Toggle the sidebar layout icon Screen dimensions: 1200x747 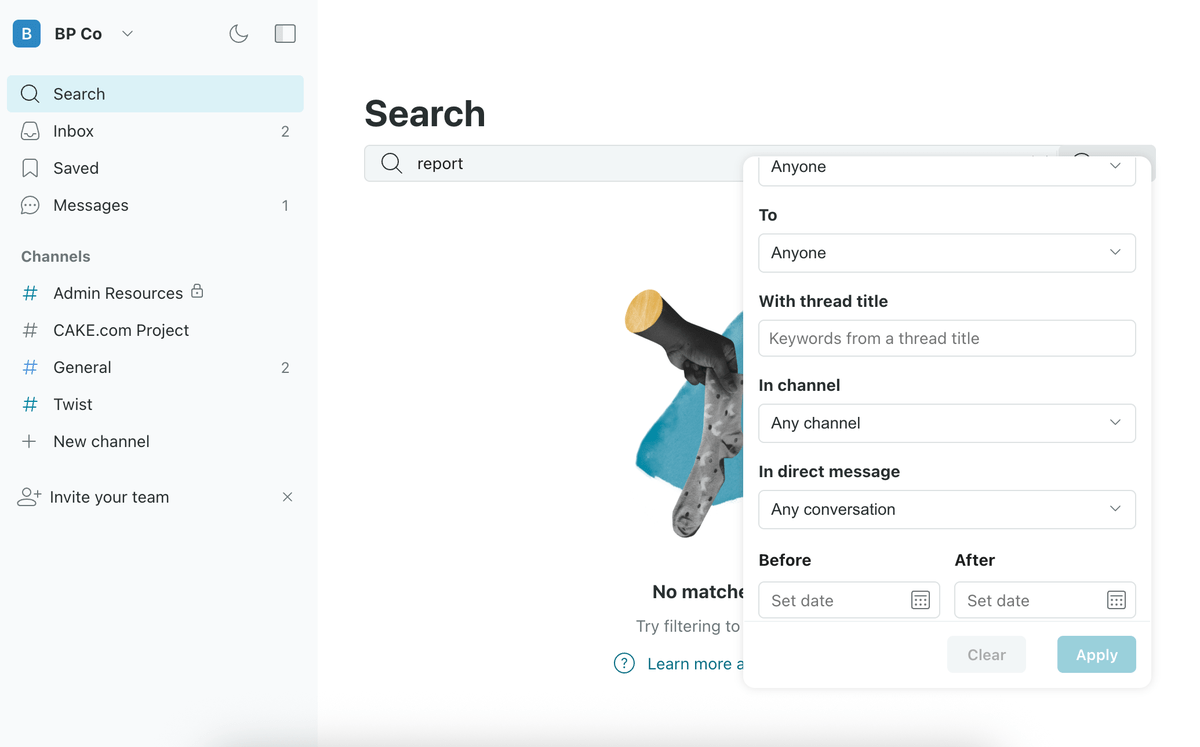[x=285, y=34]
